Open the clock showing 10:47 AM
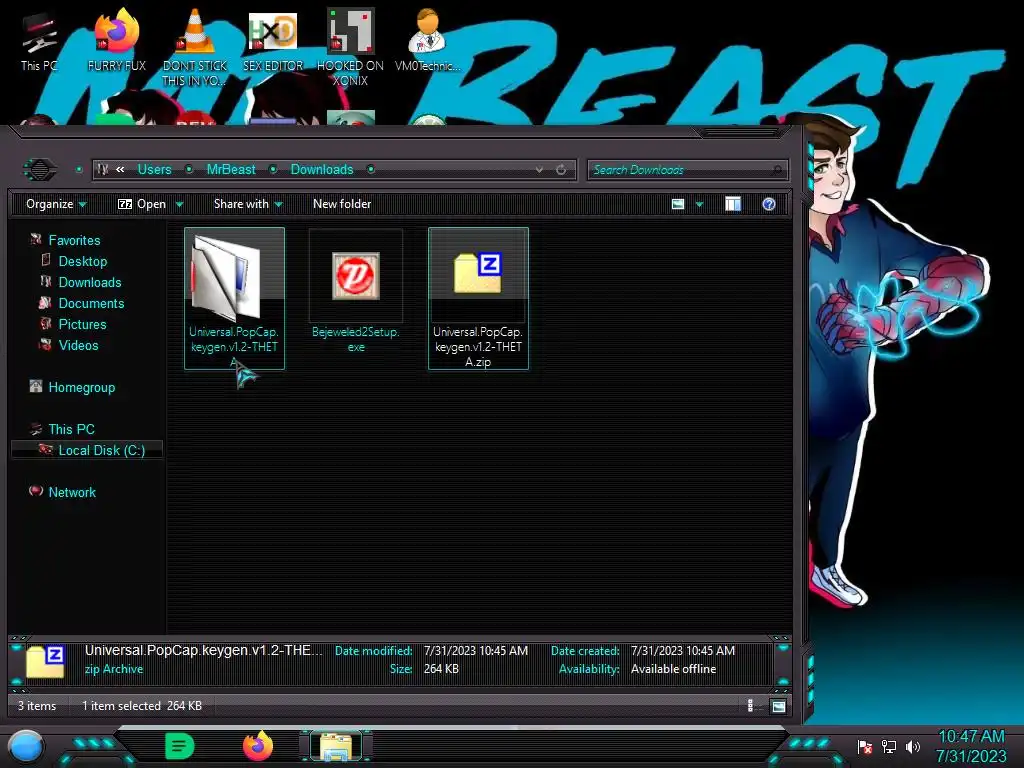Viewport: 1024px width, 768px height. 971,746
